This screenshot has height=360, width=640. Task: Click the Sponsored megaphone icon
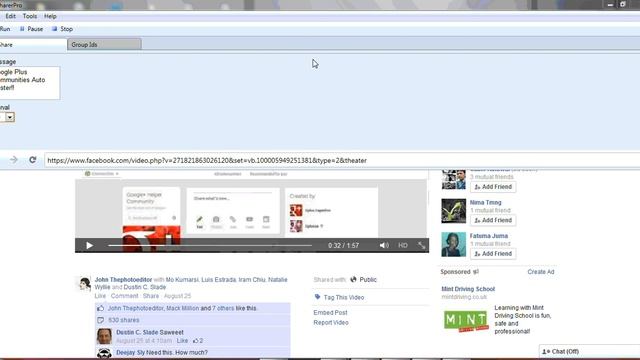476,272
